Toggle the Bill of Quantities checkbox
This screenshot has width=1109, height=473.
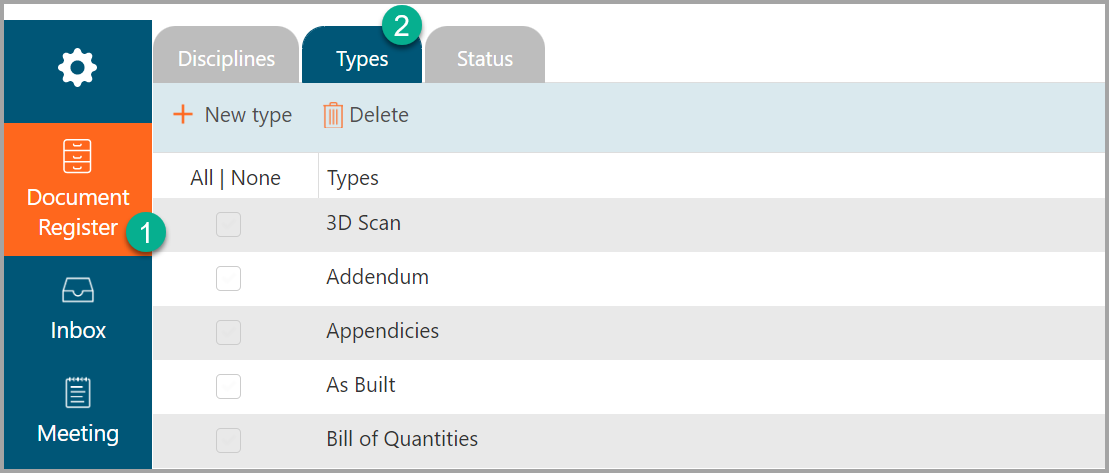click(x=228, y=440)
